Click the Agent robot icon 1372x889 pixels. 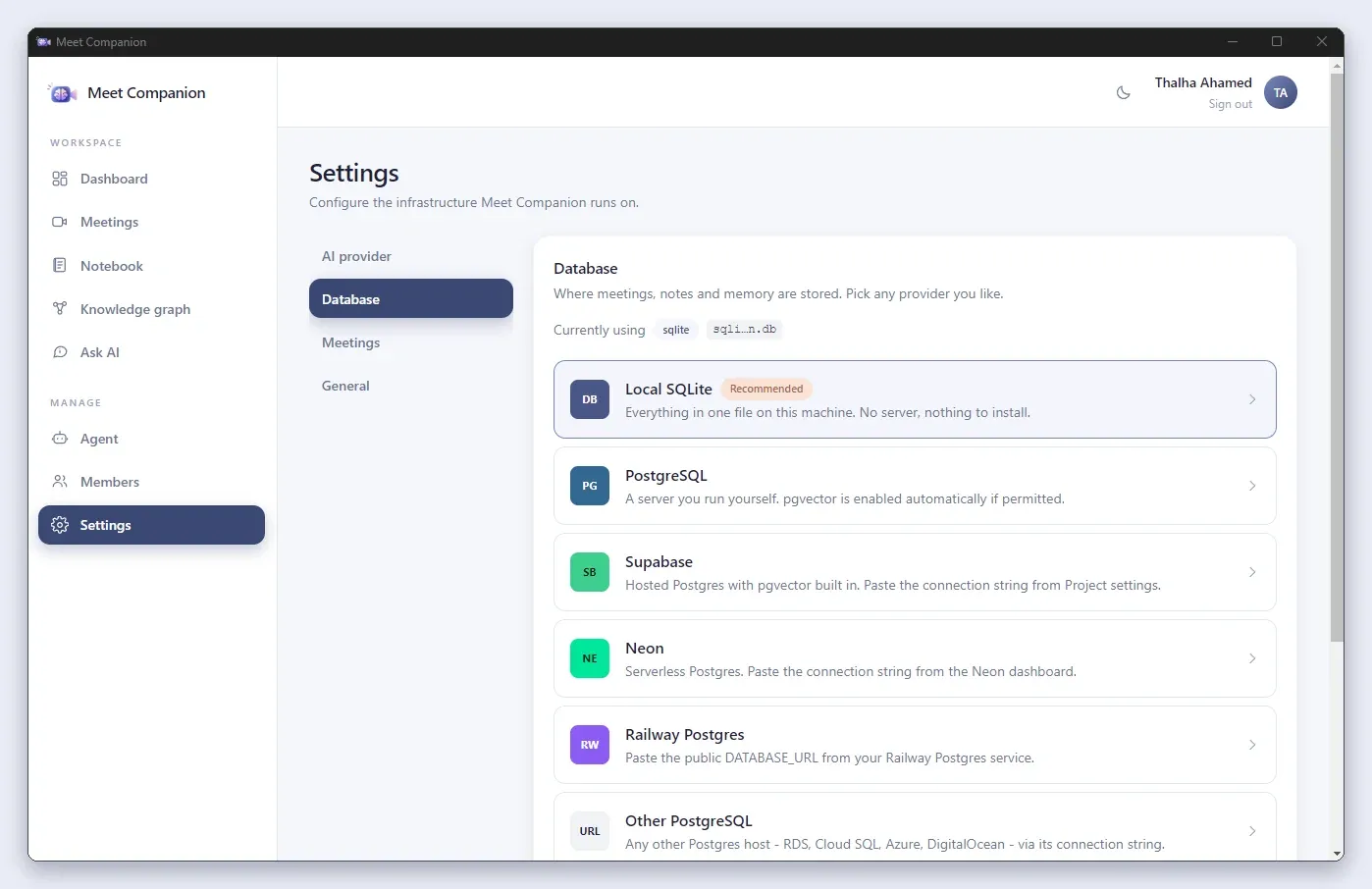click(x=60, y=439)
